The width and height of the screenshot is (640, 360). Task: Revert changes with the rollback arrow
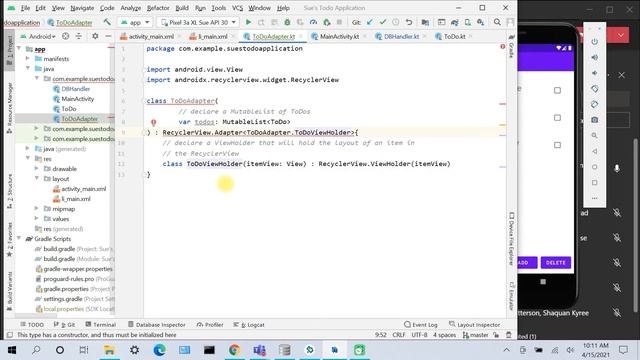(x=409, y=22)
